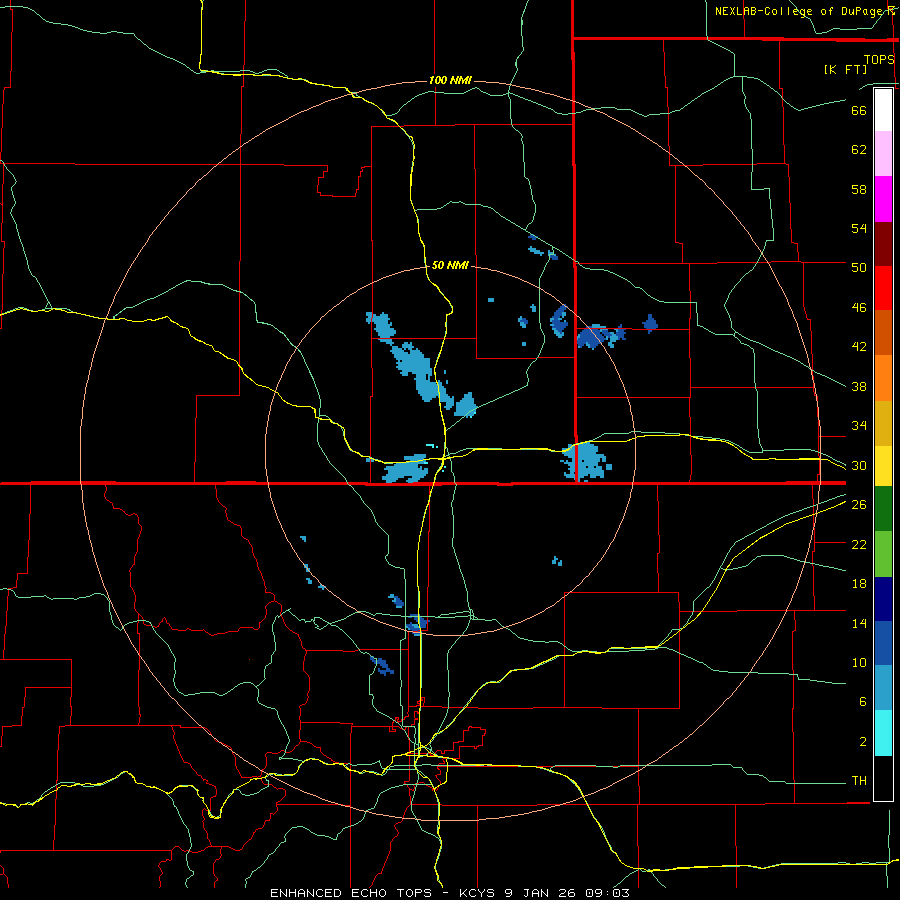Image resolution: width=900 pixels, height=900 pixels.
Task: Click the '100 NMI' range ring label
Action: click(x=451, y=80)
